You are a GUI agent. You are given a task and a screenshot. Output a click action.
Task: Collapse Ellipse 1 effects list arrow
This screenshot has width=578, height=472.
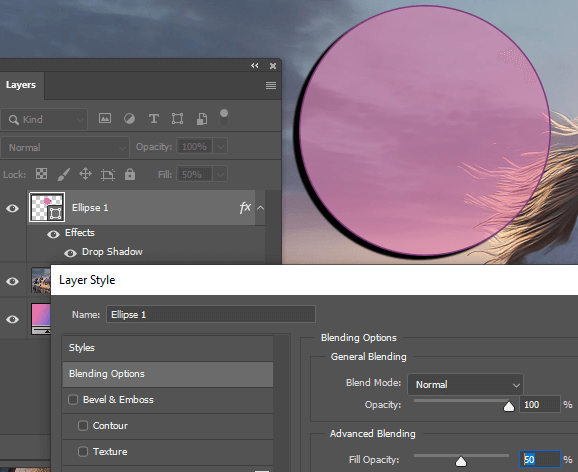pos(260,208)
